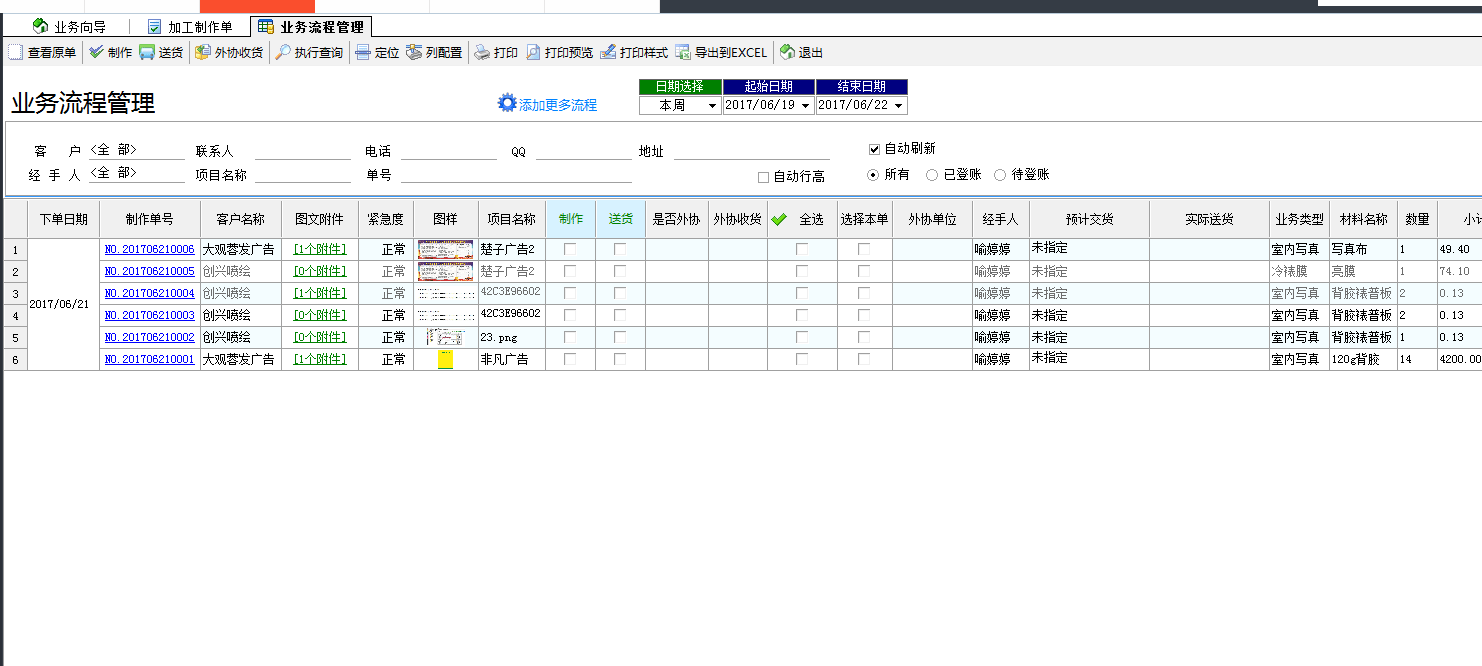Open 外协收货 from the toolbar
1482x666 pixels.
point(203,53)
